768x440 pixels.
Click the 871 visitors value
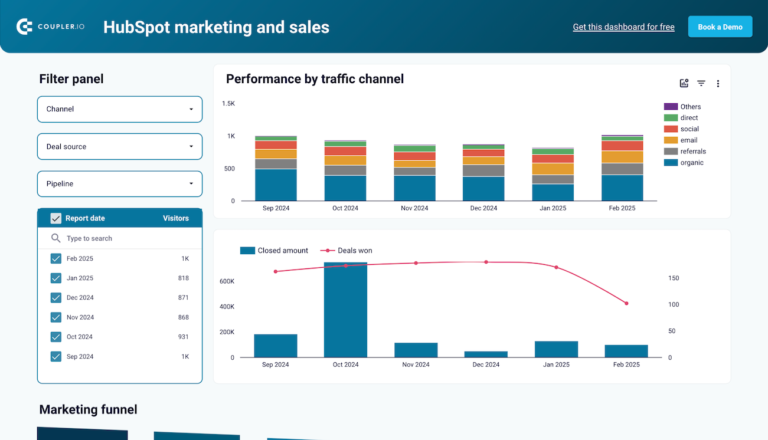[183, 298]
